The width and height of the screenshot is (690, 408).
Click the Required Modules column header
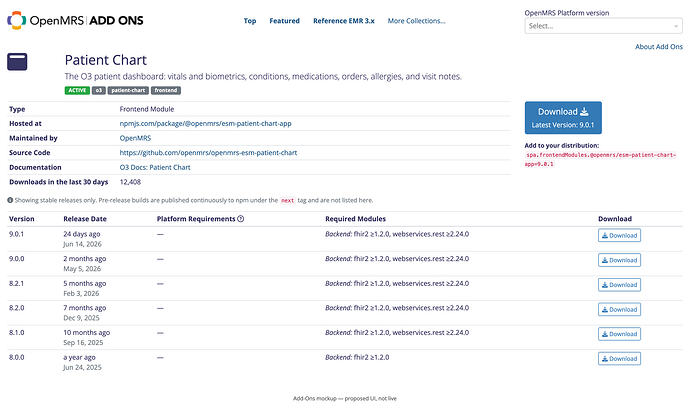(x=356, y=219)
